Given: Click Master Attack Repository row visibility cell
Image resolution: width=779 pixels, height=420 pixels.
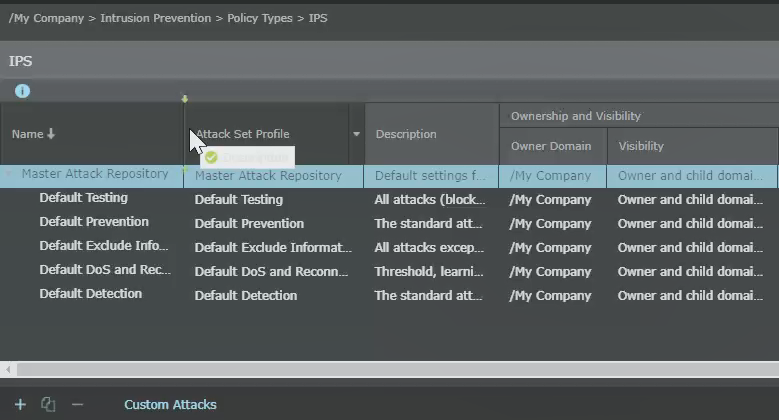Looking at the screenshot, I should pyautogui.click(x=692, y=176).
